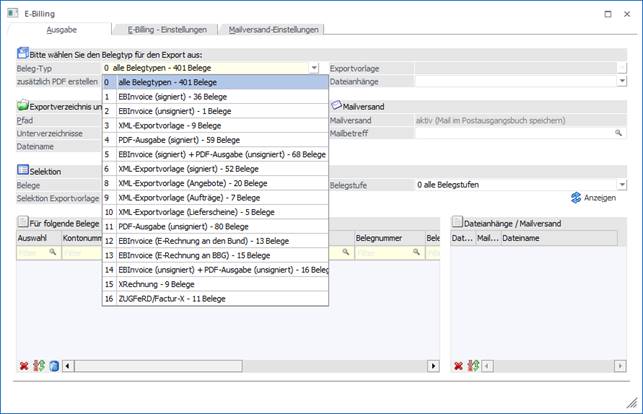Click the Mailversand envelope section icon
Image resolution: width=643 pixels, height=414 pixels.
click(337, 105)
